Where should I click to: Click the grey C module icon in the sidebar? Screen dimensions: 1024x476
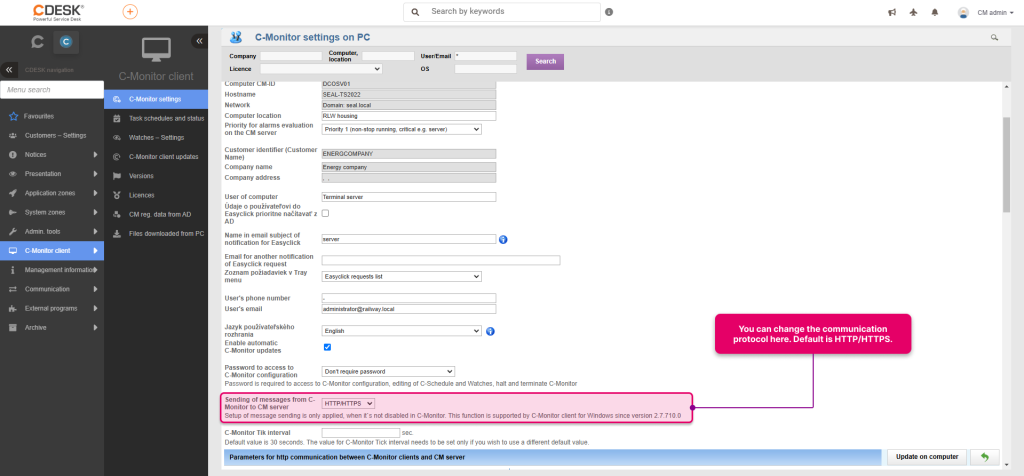(38, 42)
